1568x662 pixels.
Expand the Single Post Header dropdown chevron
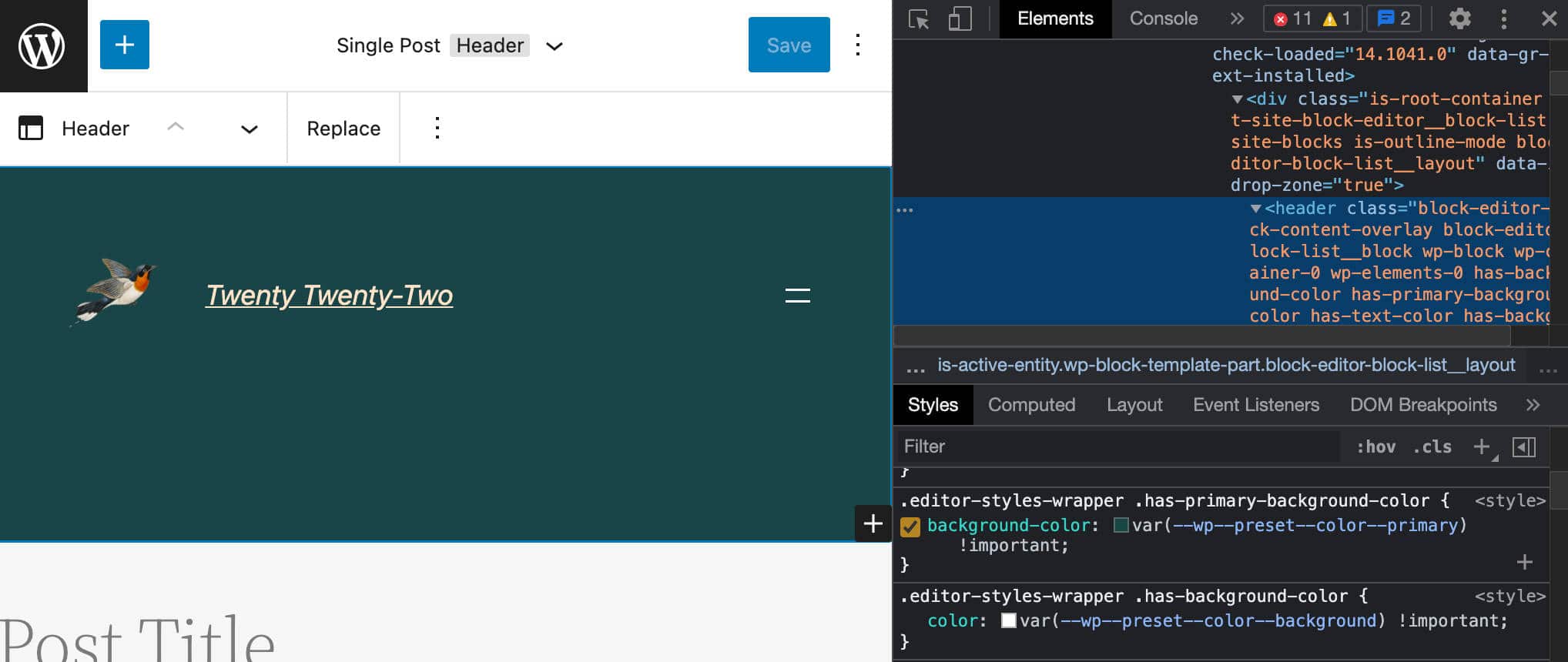[554, 46]
